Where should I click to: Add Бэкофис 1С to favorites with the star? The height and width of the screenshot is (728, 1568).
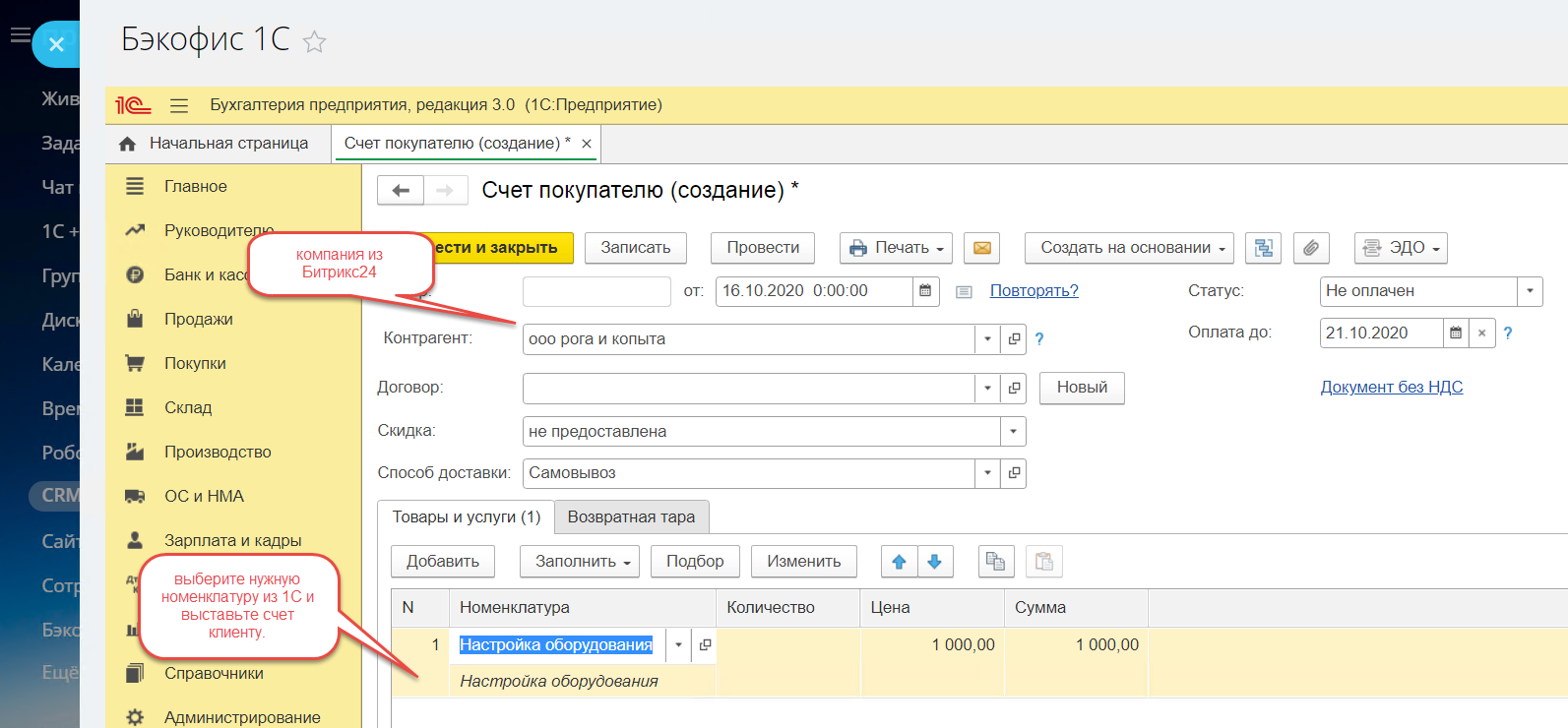pos(314,41)
